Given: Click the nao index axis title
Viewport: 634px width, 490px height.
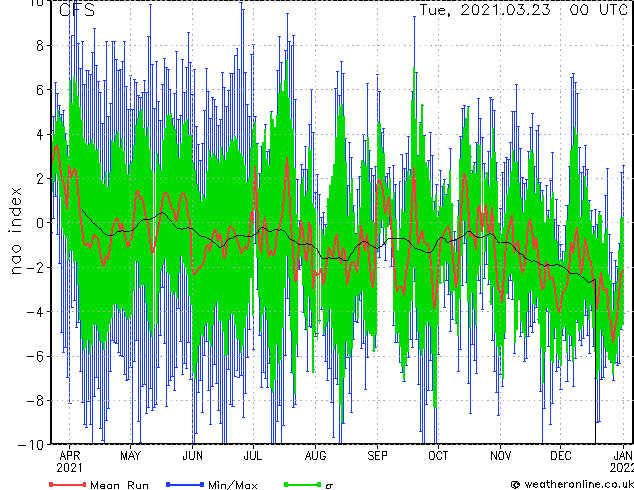Looking at the screenshot, I should [x=15, y=231].
